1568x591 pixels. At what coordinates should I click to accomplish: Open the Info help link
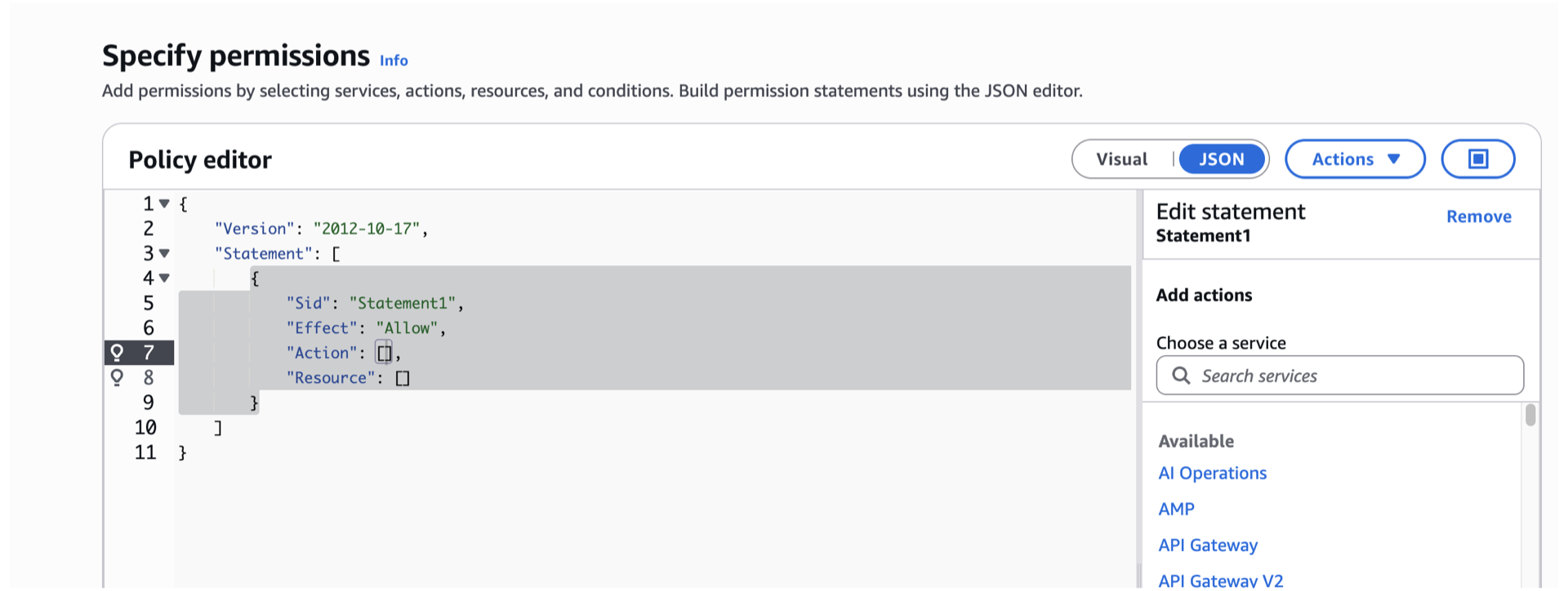tap(394, 60)
